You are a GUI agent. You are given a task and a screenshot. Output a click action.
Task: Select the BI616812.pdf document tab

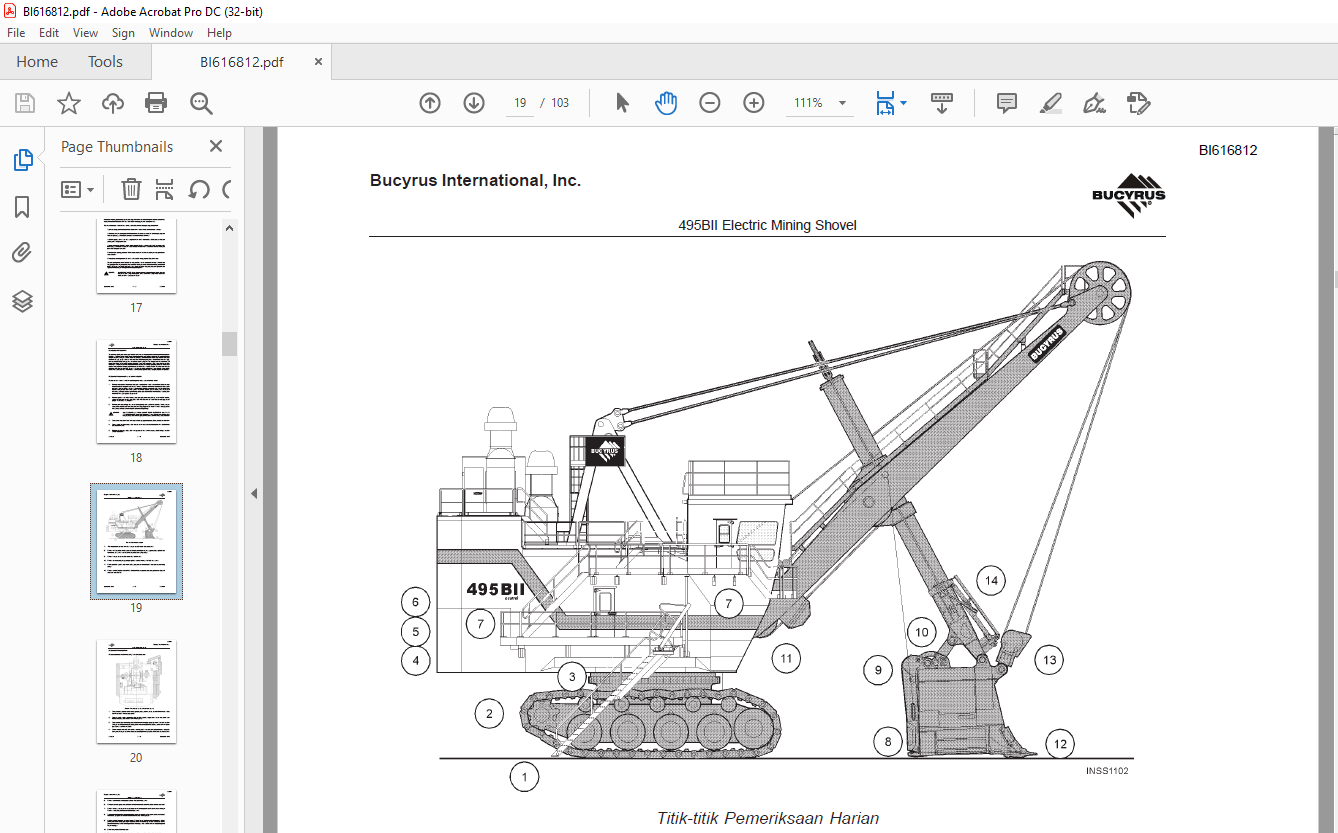[x=241, y=62]
